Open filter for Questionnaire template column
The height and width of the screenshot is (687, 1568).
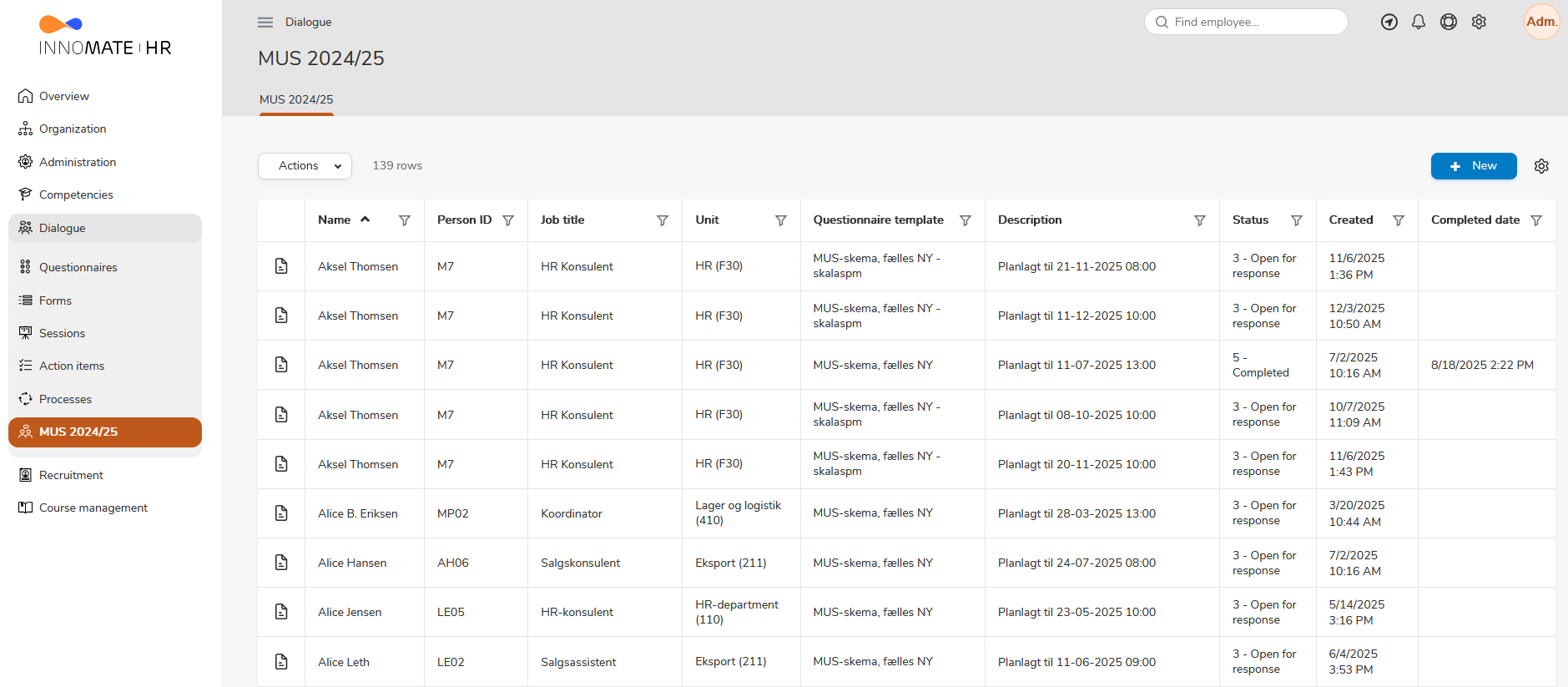click(965, 220)
